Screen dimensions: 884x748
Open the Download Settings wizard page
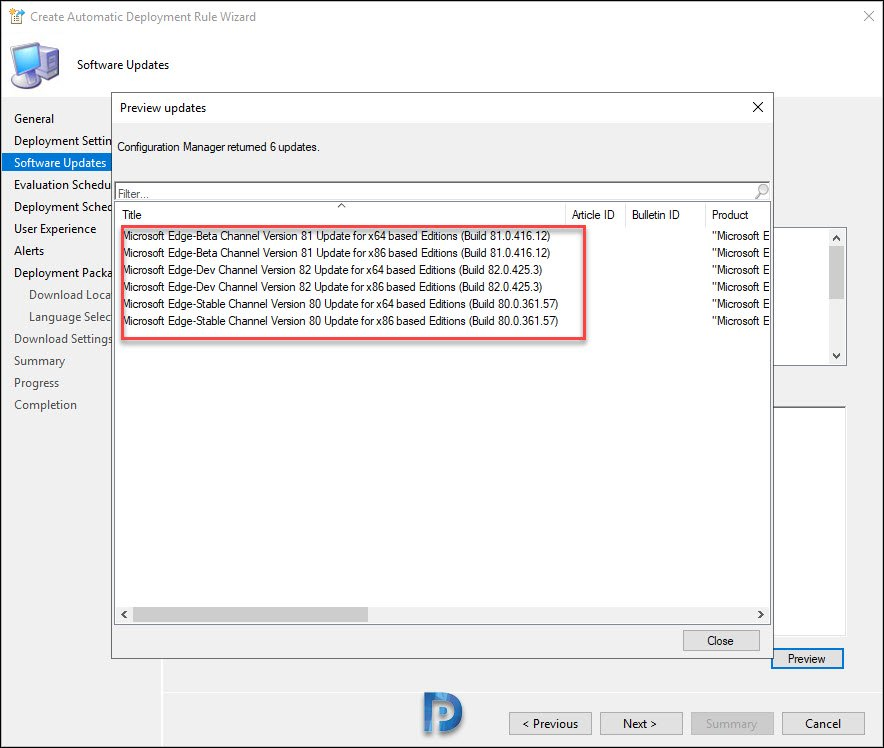point(63,338)
